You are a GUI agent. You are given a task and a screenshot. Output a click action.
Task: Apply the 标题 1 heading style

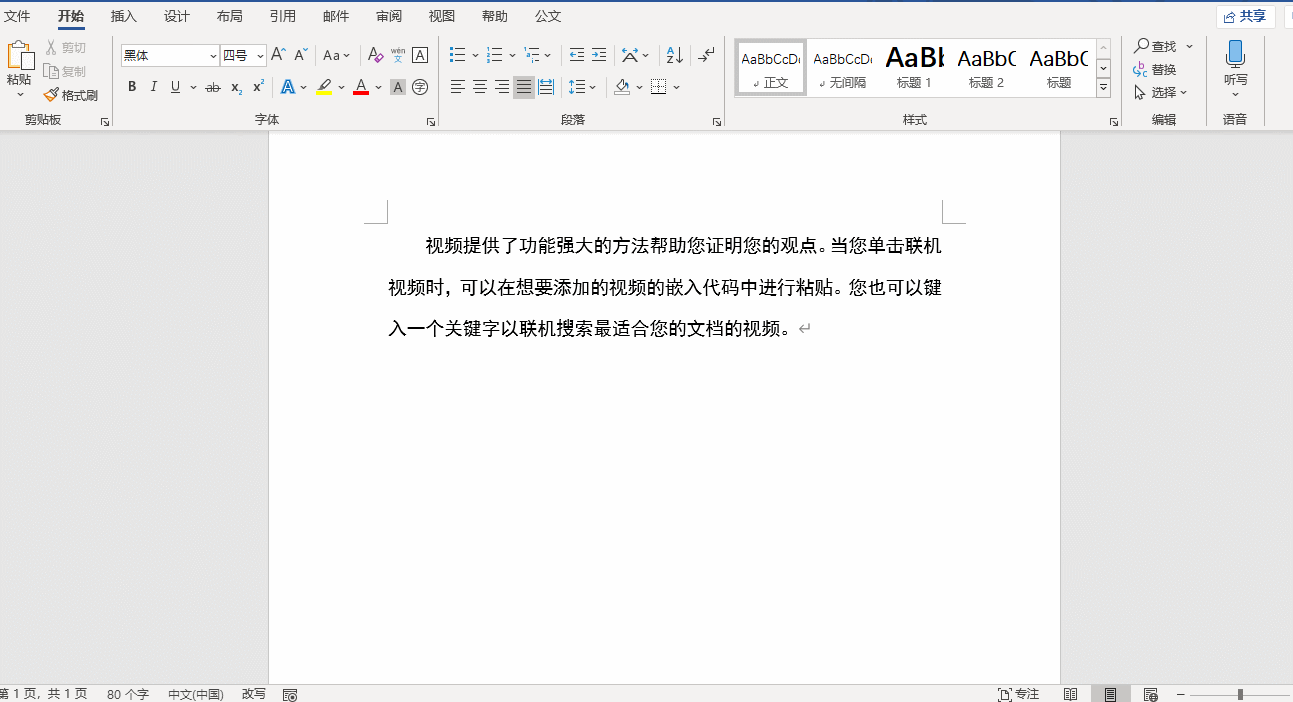(914, 68)
